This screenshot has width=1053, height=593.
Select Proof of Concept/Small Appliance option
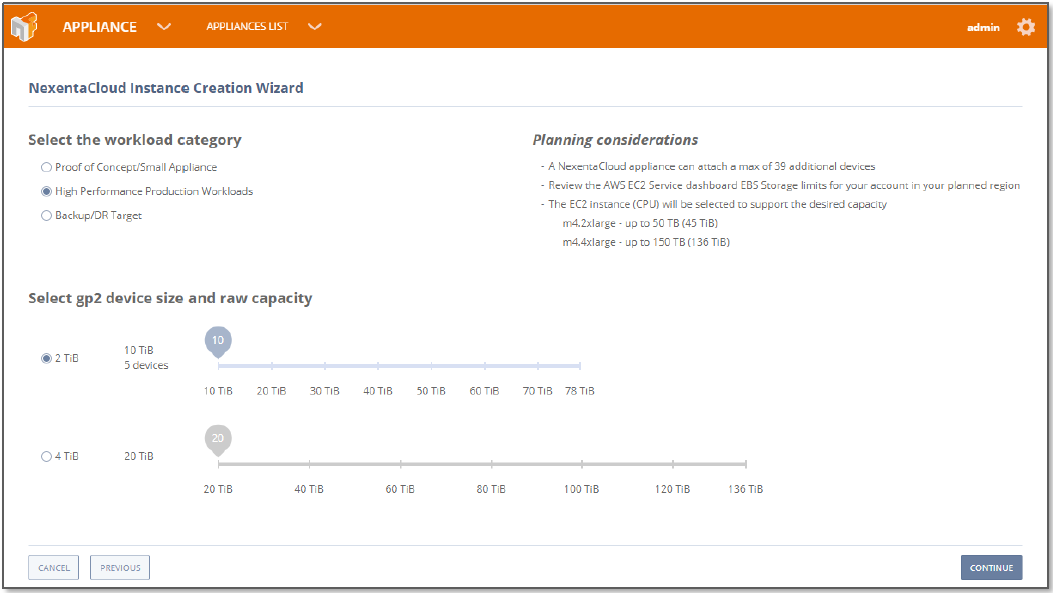(x=46, y=167)
